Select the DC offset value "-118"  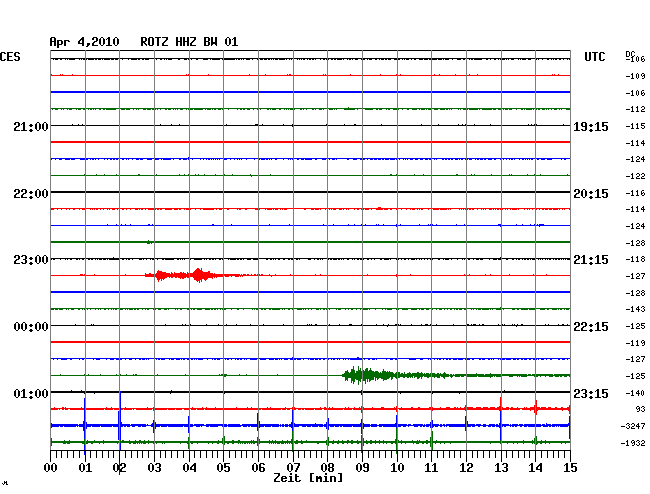click(x=635, y=259)
